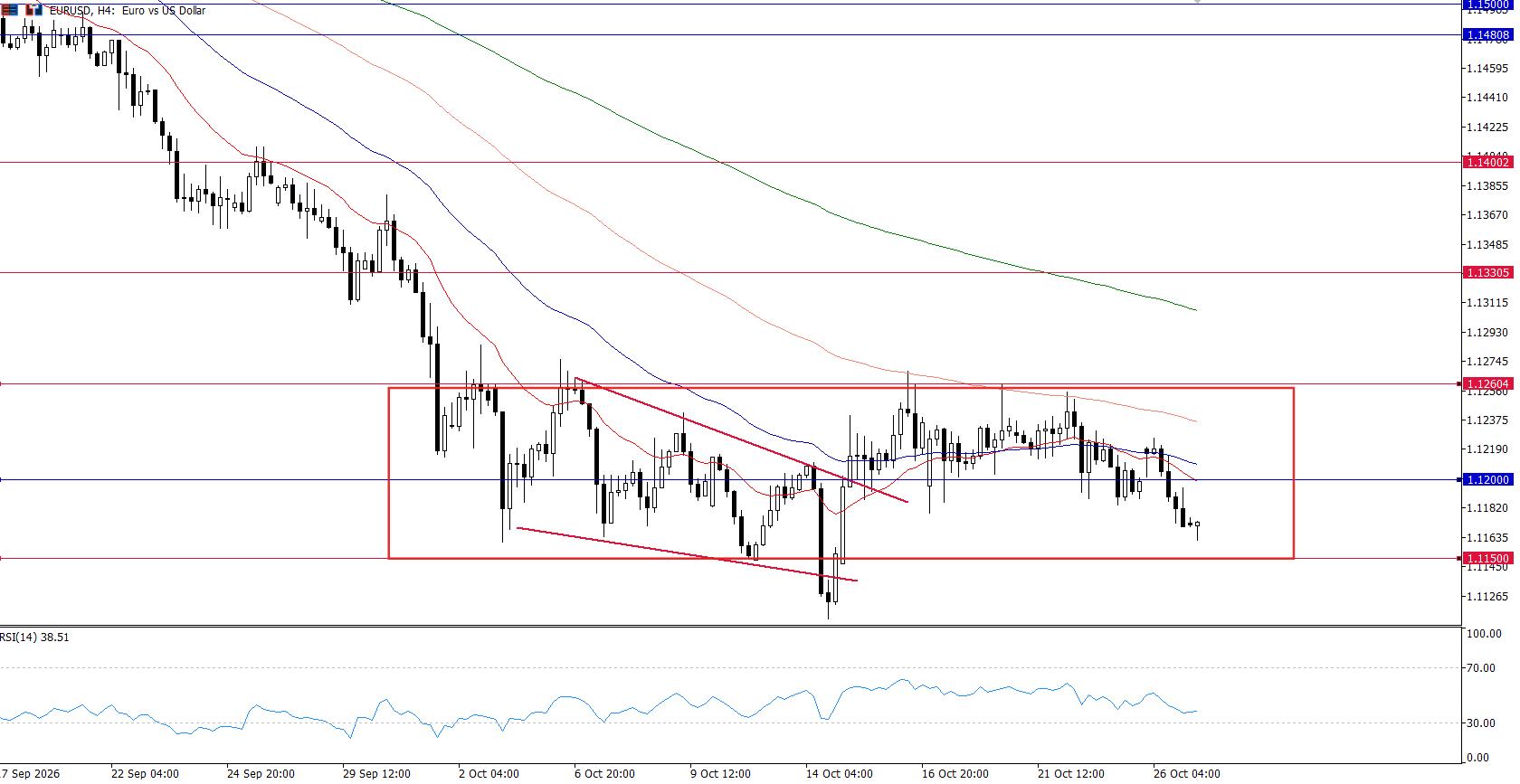
Task: Click the 1.12930 price scale value
Action: point(1487,333)
